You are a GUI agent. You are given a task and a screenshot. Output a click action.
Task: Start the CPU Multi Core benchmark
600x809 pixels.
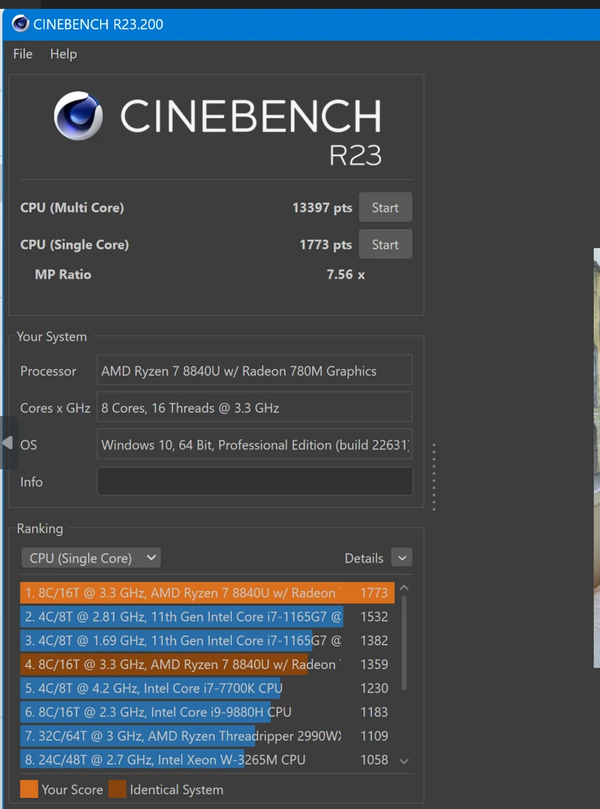click(x=385, y=207)
